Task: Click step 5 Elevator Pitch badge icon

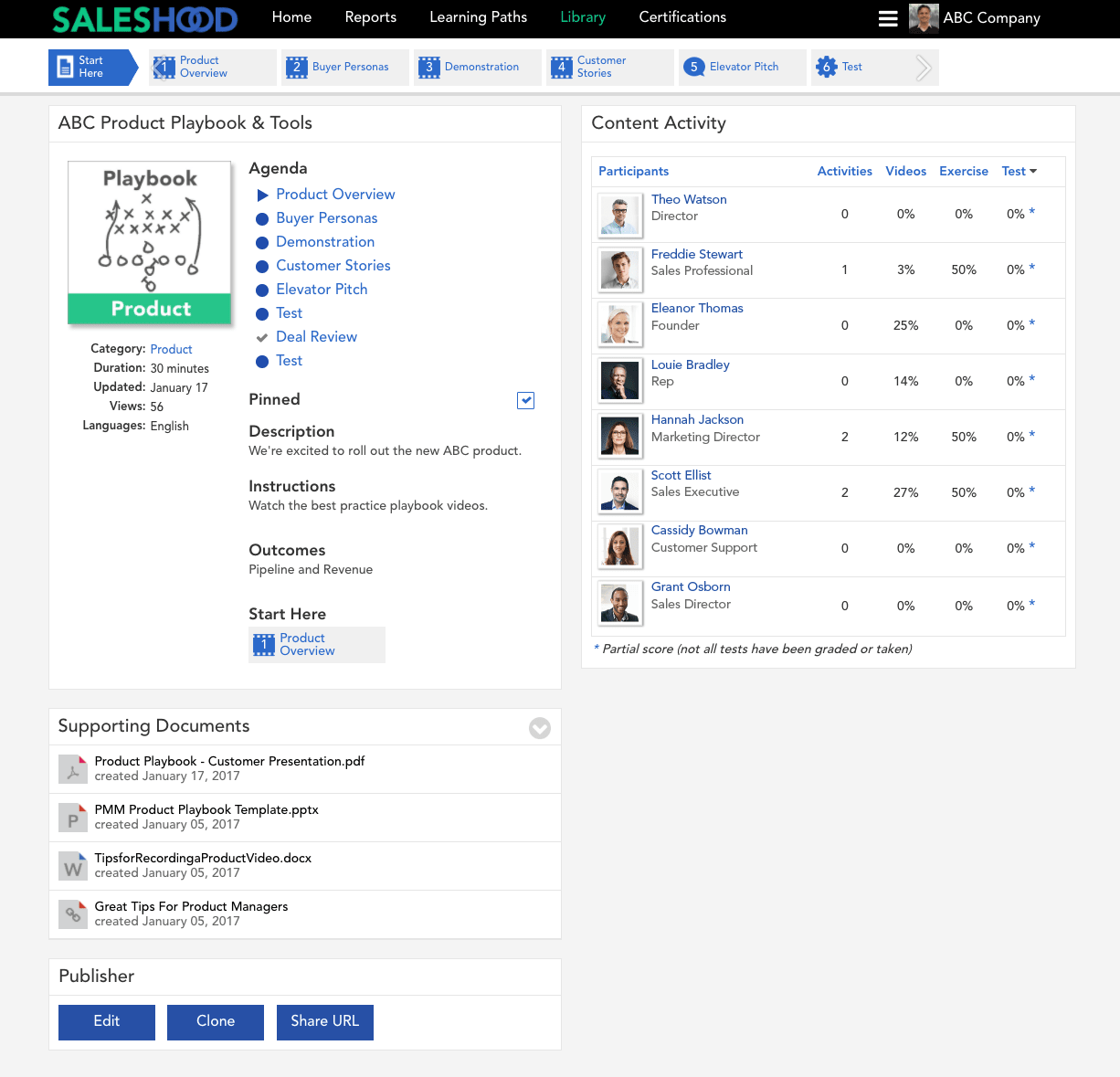Action: click(693, 67)
